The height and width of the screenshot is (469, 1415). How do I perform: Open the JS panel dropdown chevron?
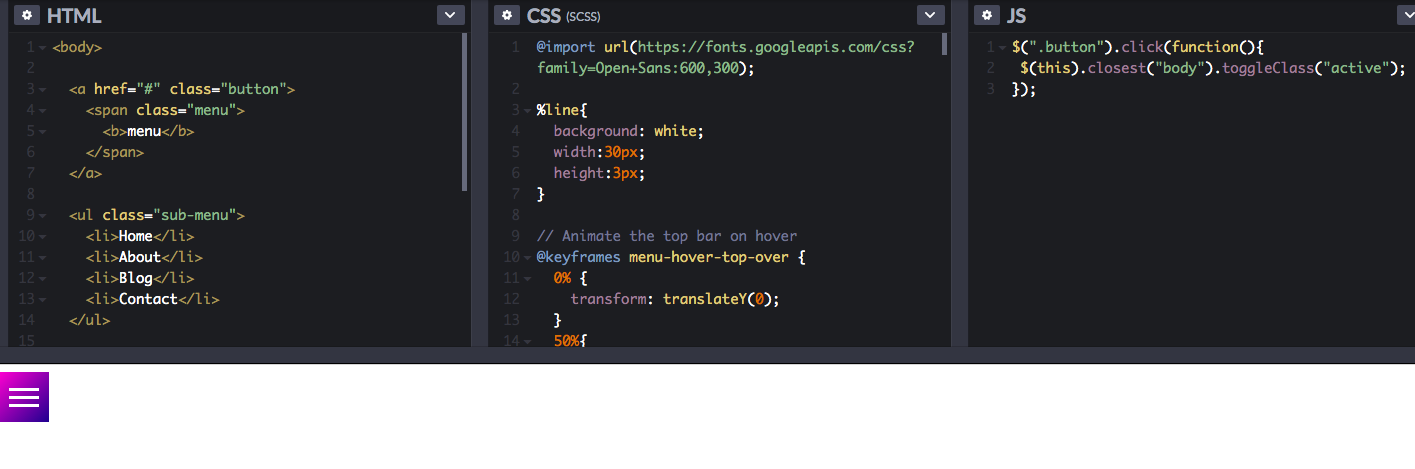[1406, 15]
